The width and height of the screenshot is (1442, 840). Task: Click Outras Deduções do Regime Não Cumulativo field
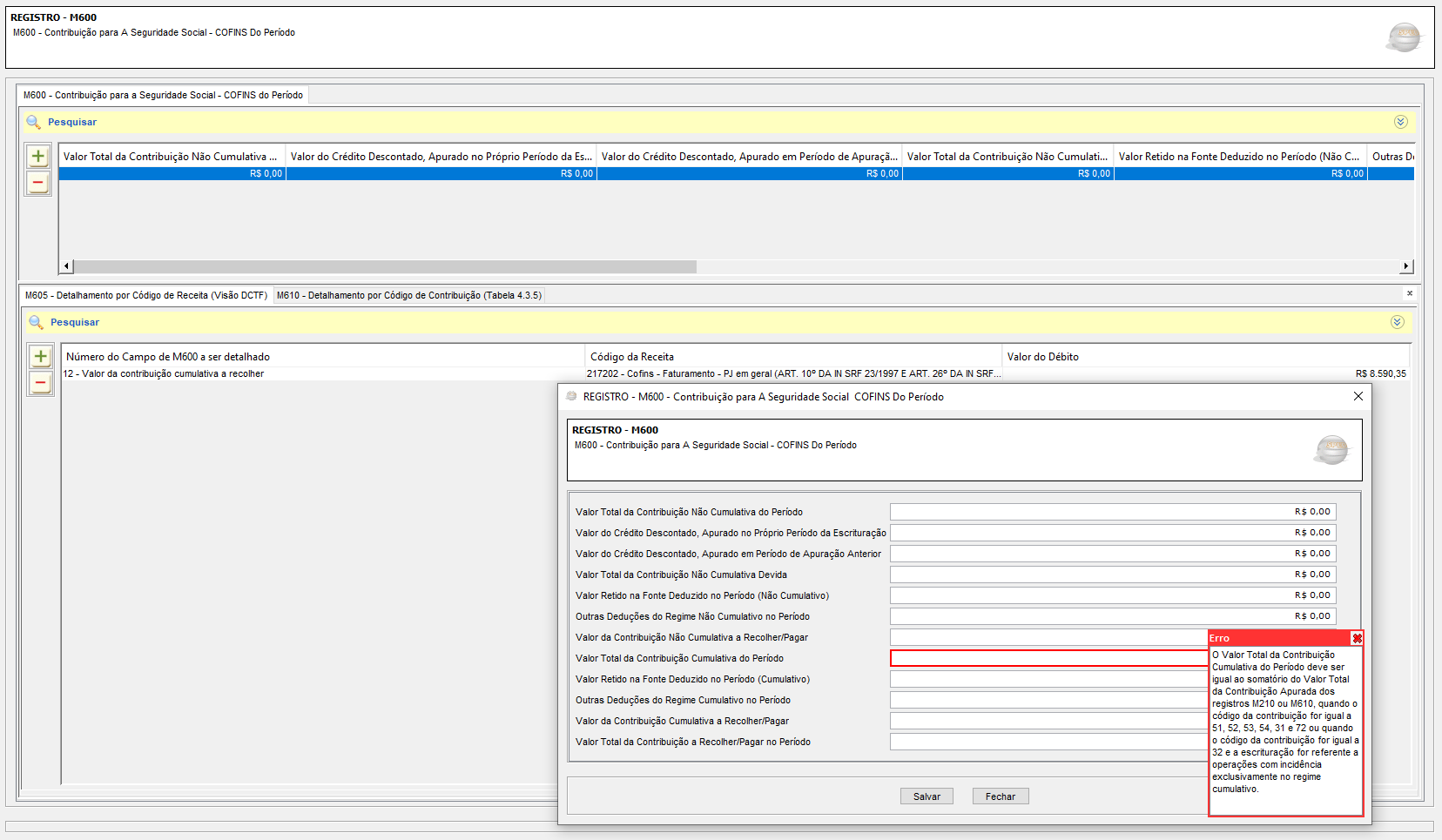tap(1112, 616)
